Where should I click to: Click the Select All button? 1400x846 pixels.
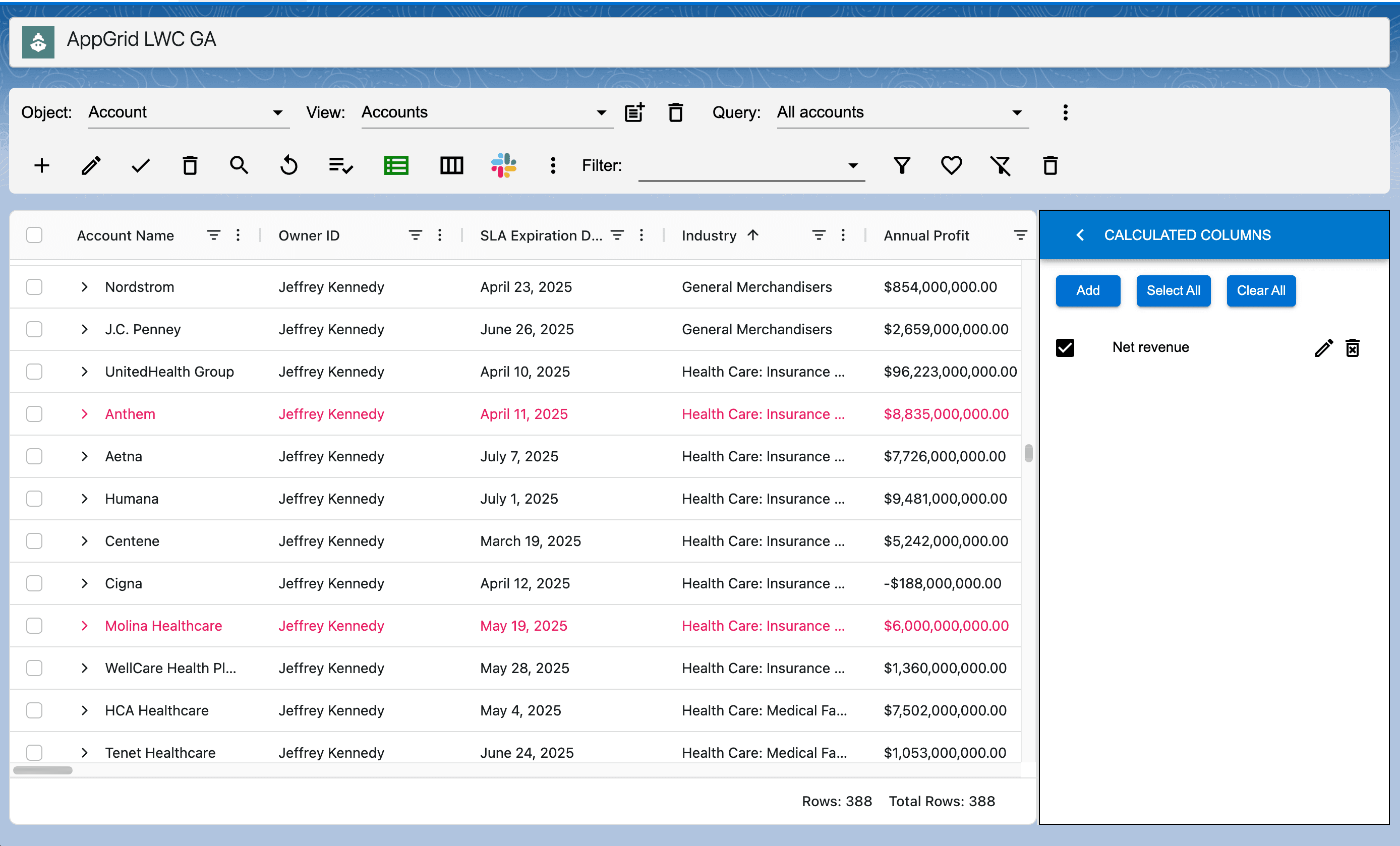coord(1173,291)
